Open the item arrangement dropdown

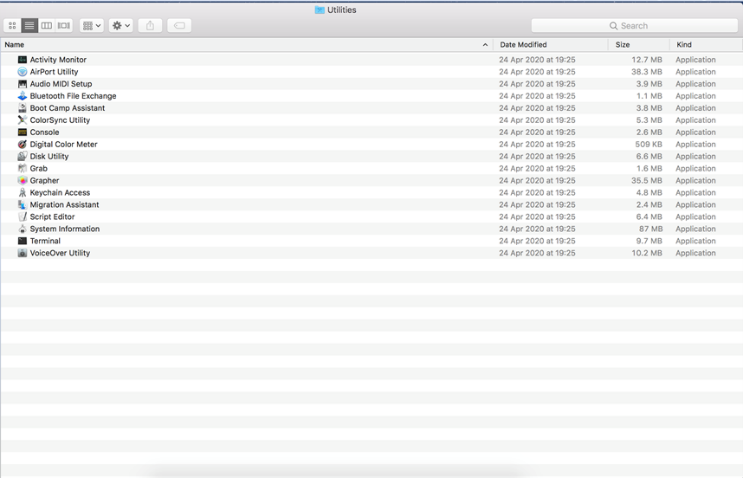(x=92, y=26)
